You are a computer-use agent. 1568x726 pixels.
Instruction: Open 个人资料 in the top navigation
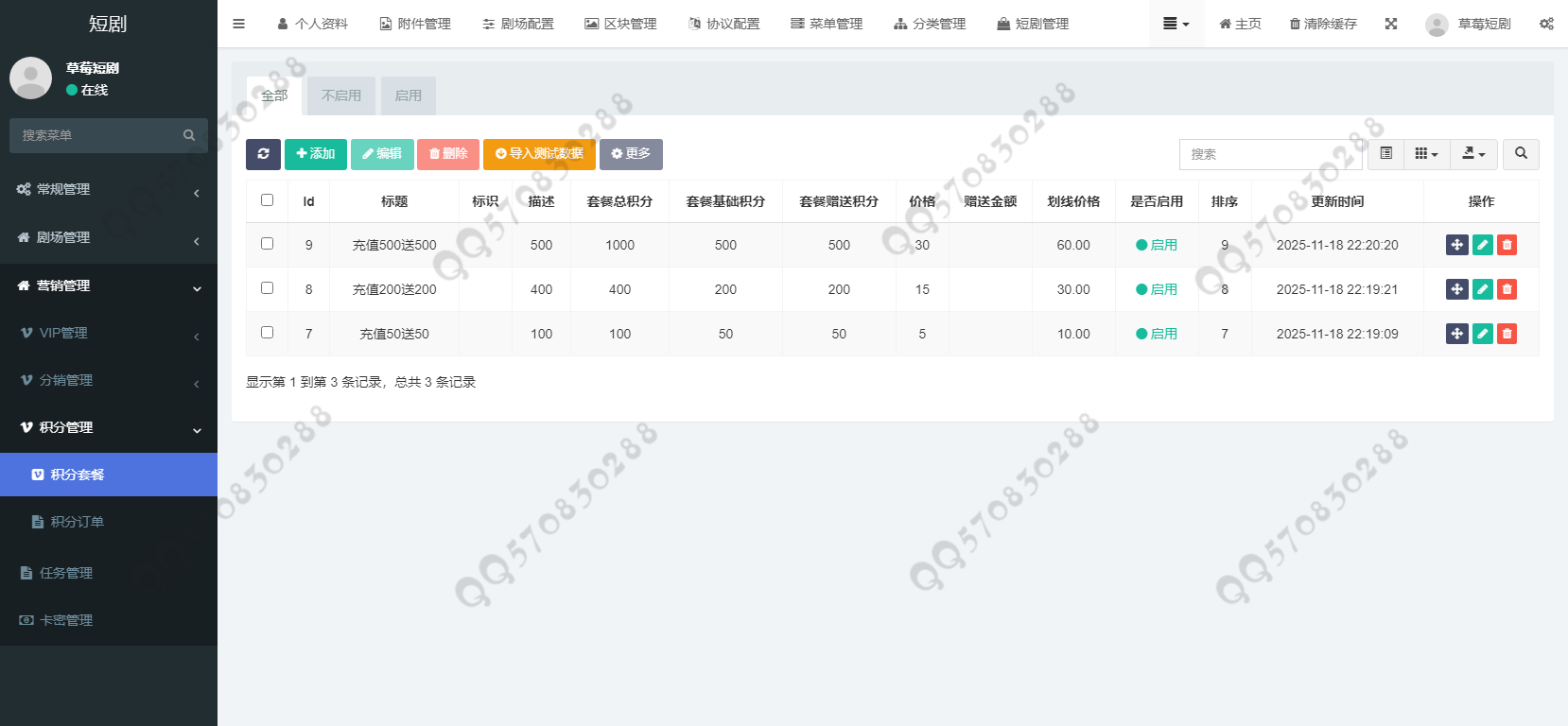(x=313, y=24)
